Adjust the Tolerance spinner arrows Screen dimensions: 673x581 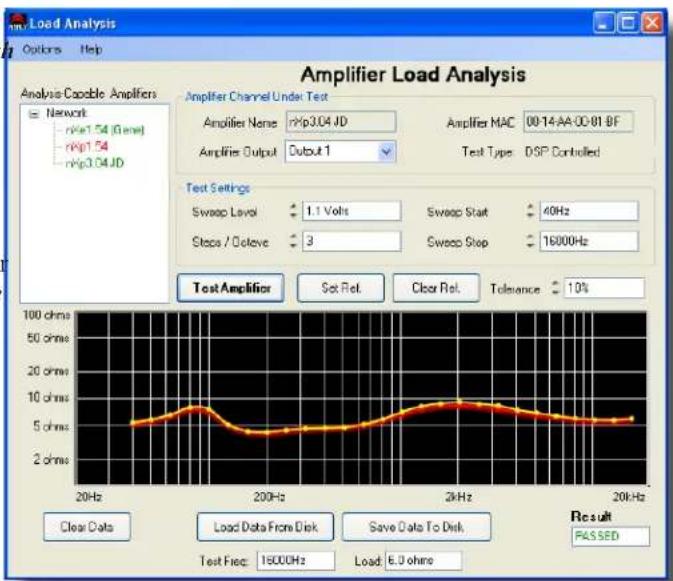(555, 288)
